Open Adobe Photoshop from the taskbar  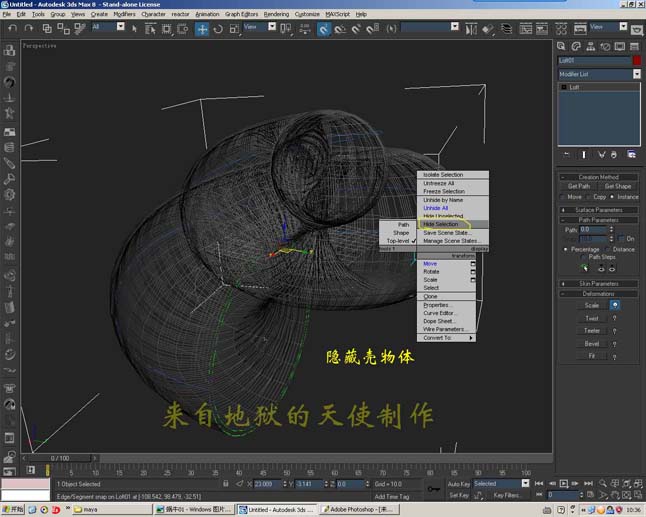click(359, 510)
